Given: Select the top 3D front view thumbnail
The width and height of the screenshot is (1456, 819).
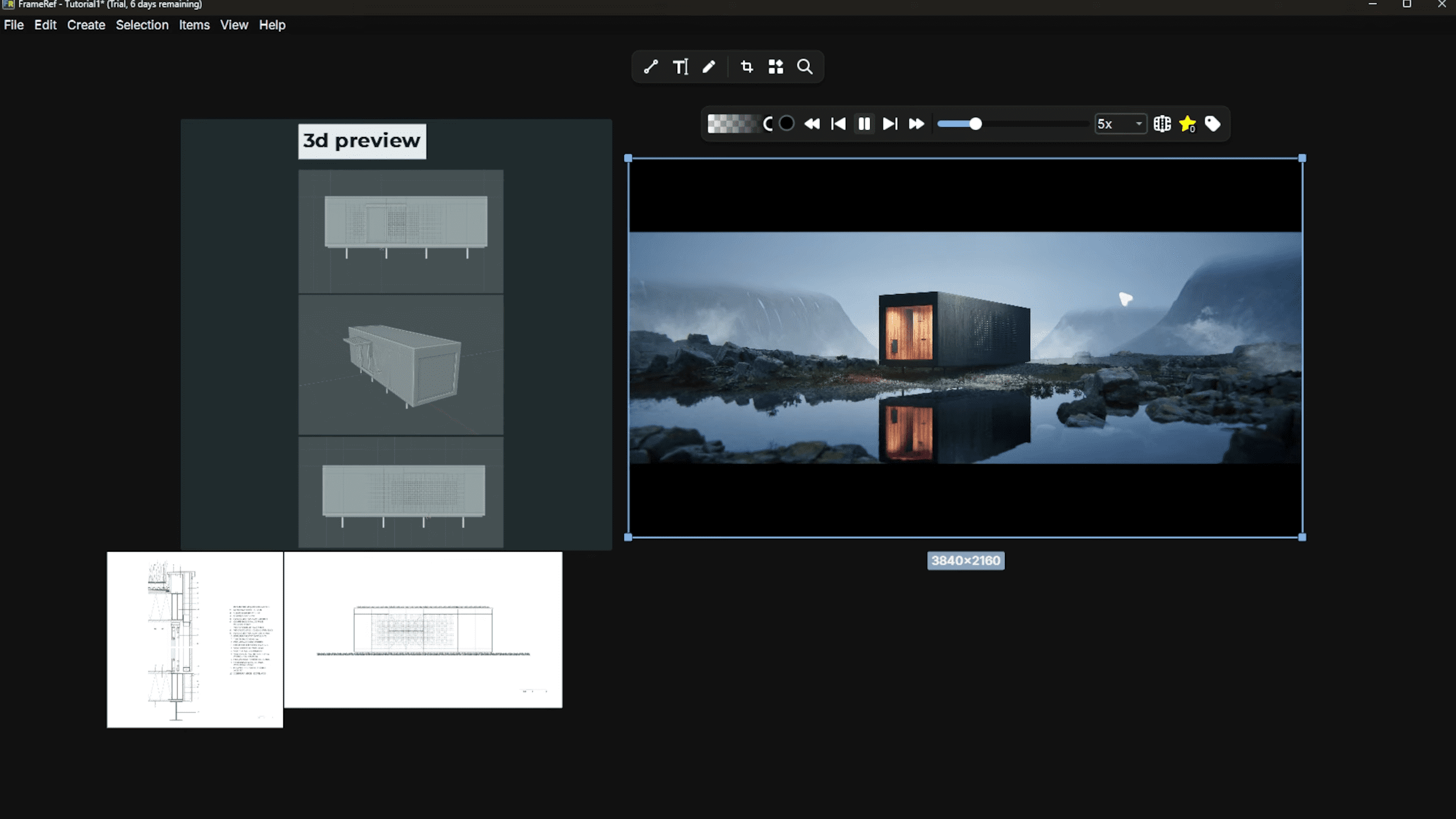Looking at the screenshot, I should click(401, 231).
